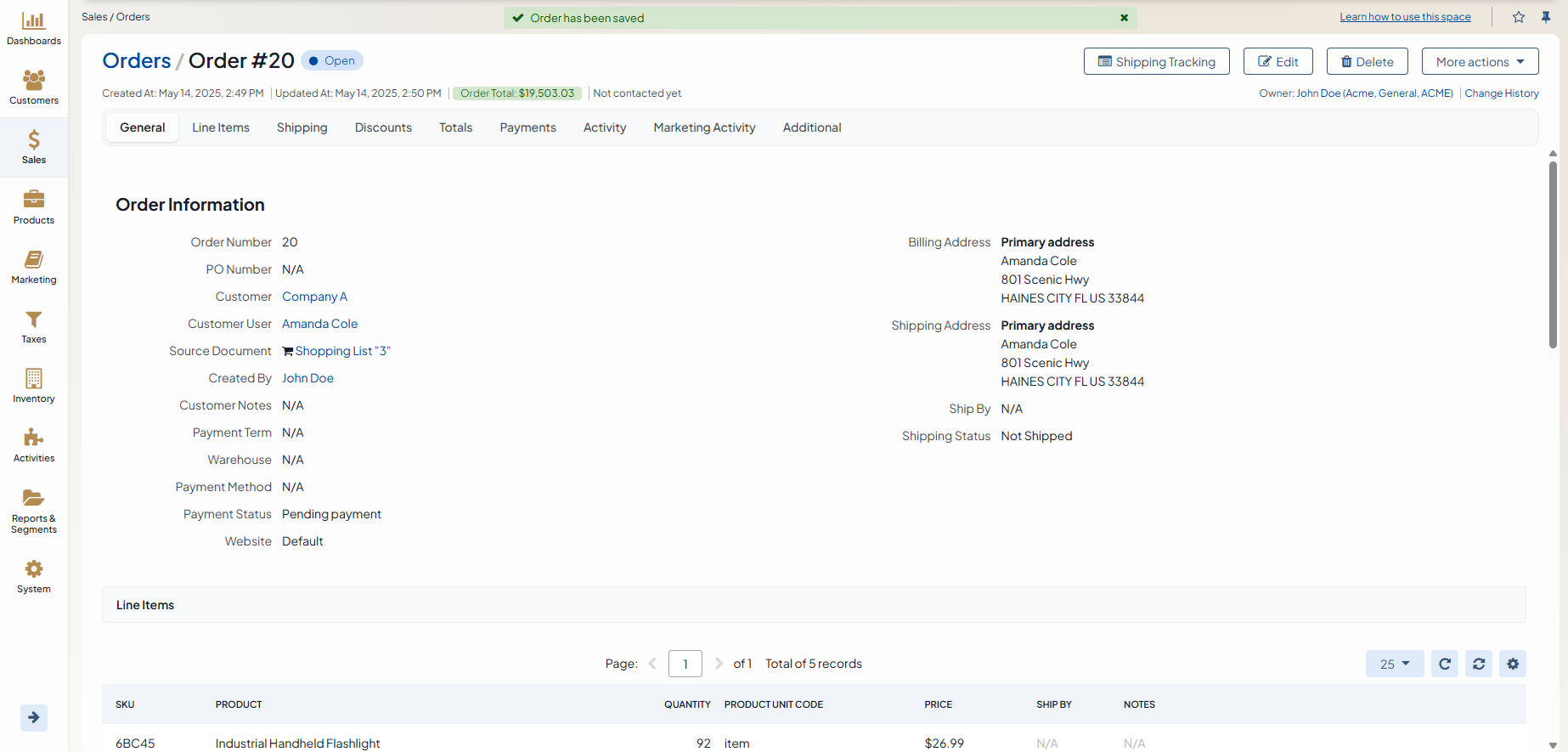
Task: Click the Shipping Tracking button
Action: pos(1156,62)
